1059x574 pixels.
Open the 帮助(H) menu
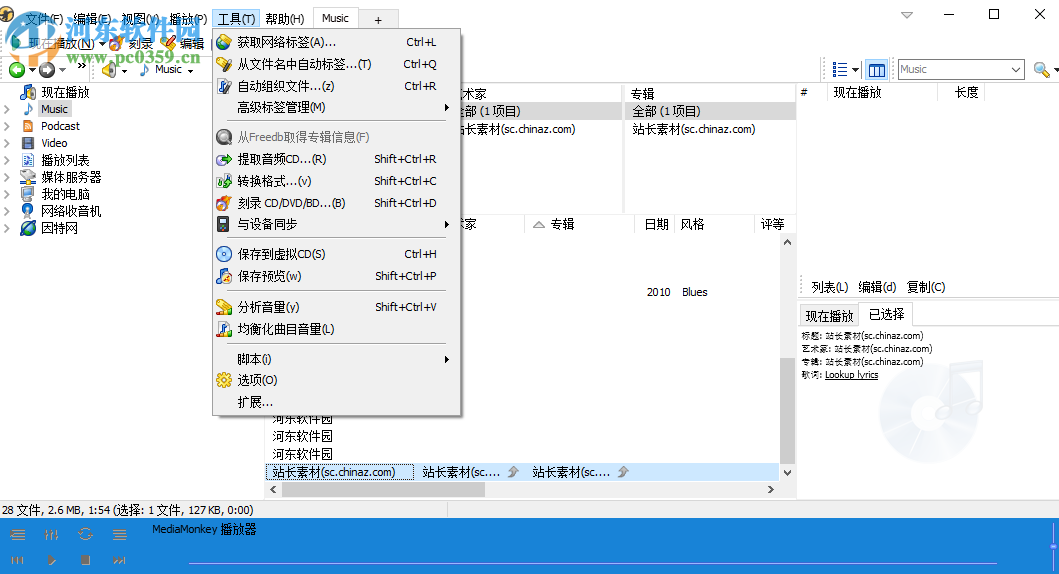tap(285, 19)
